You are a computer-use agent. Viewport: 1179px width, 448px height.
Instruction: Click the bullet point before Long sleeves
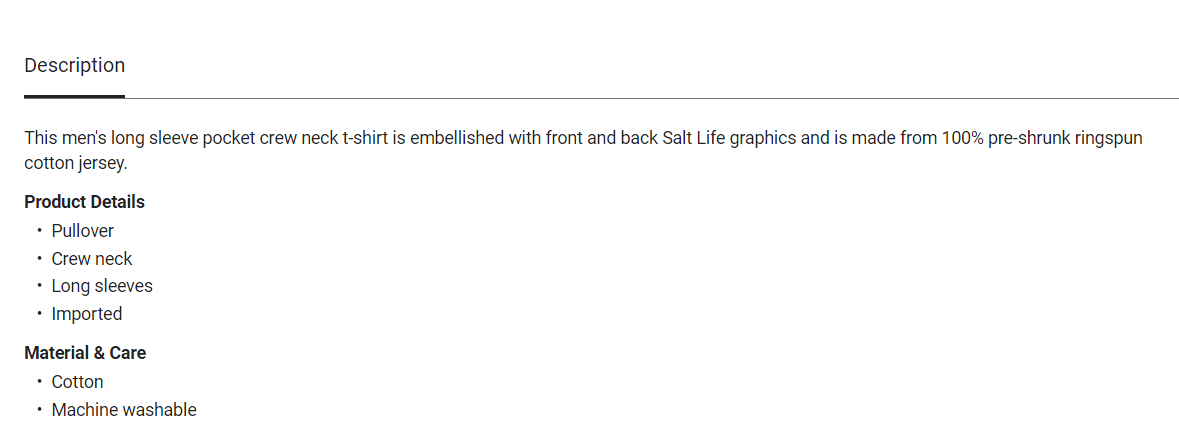[x=39, y=286]
